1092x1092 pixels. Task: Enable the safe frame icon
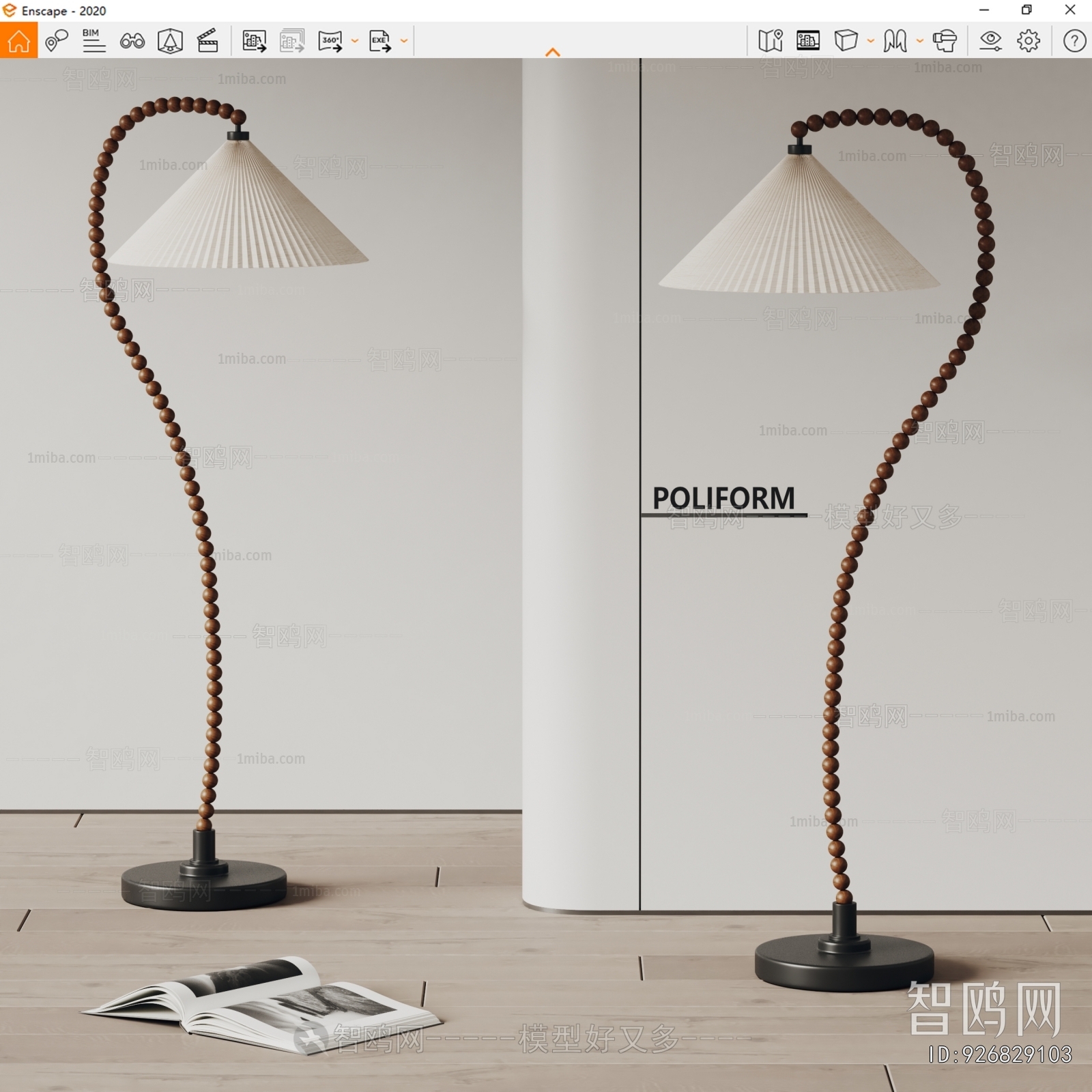[170, 41]
